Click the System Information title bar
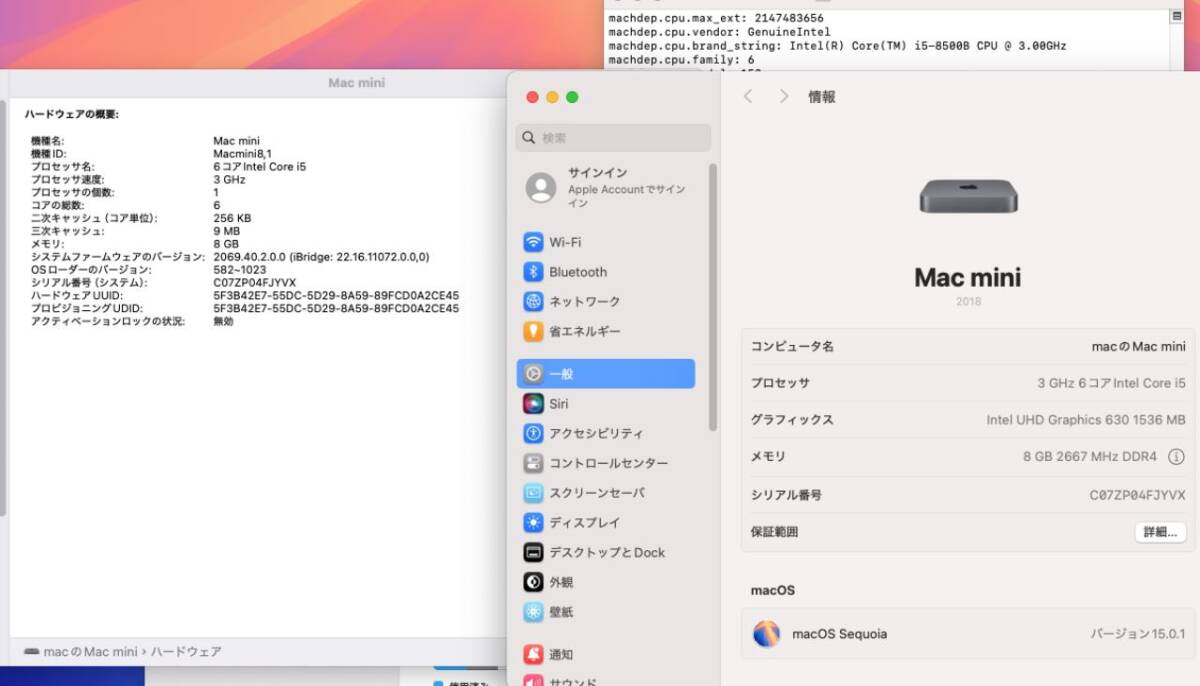This screenshot has width=1200, height=686. tap(255, 83)
